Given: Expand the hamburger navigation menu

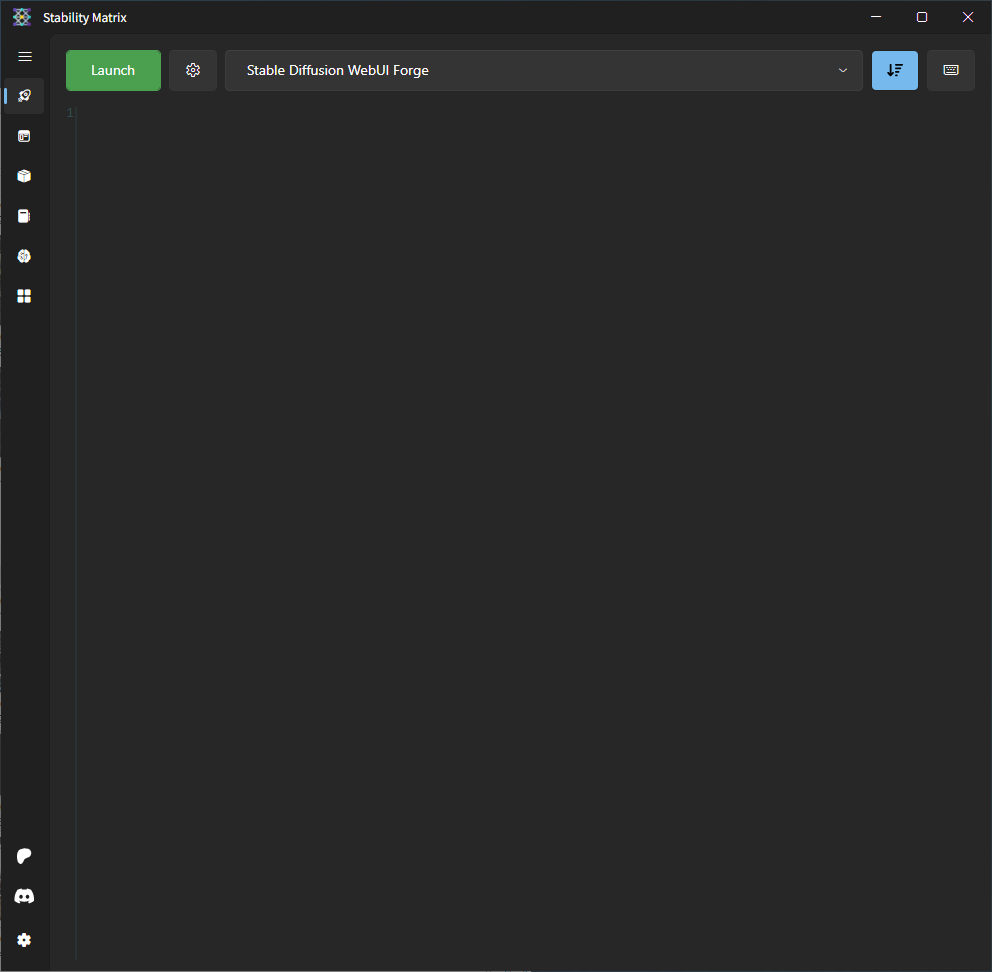Looking at the screenshot, I should [25, 57].
